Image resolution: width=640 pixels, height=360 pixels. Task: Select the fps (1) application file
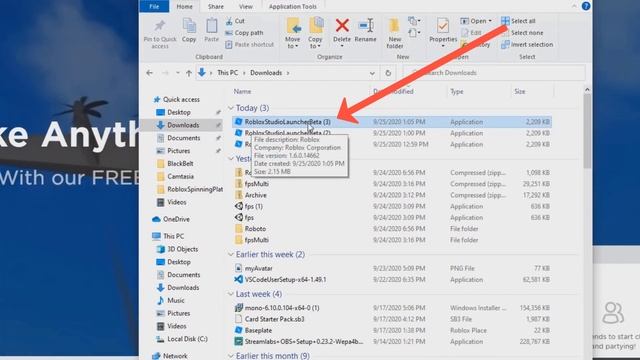253,207
